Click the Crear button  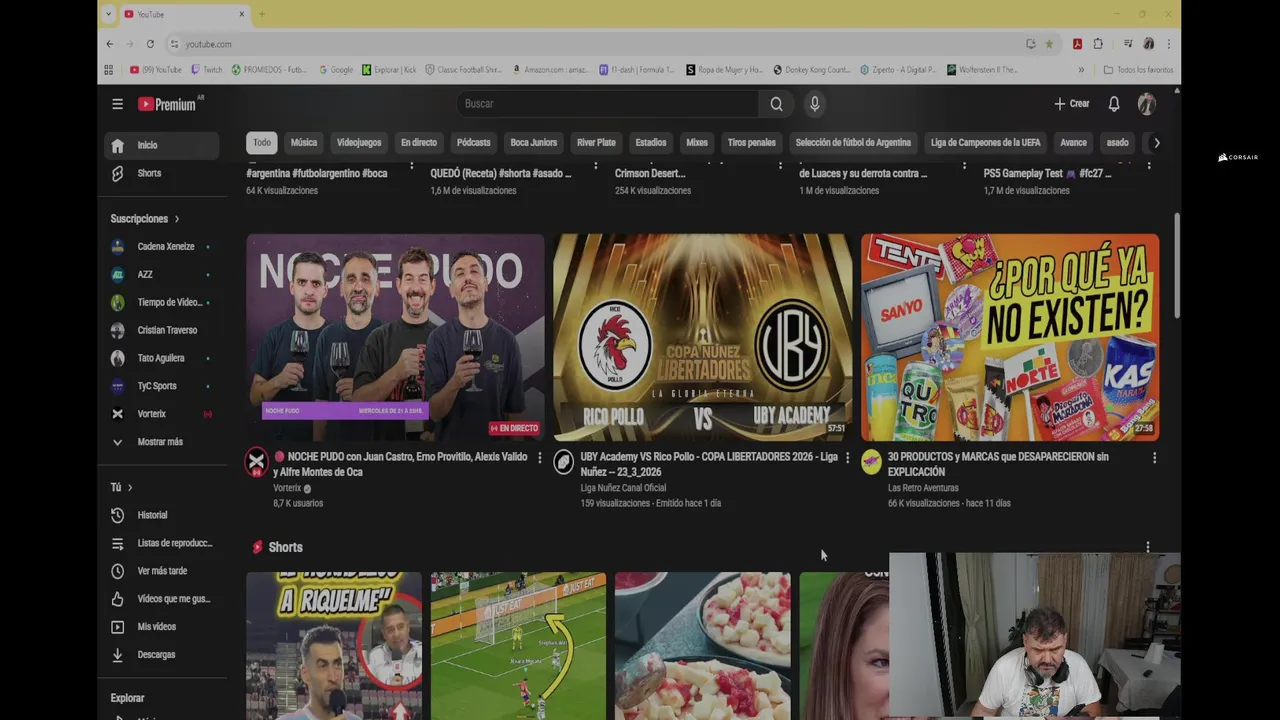1072,104
